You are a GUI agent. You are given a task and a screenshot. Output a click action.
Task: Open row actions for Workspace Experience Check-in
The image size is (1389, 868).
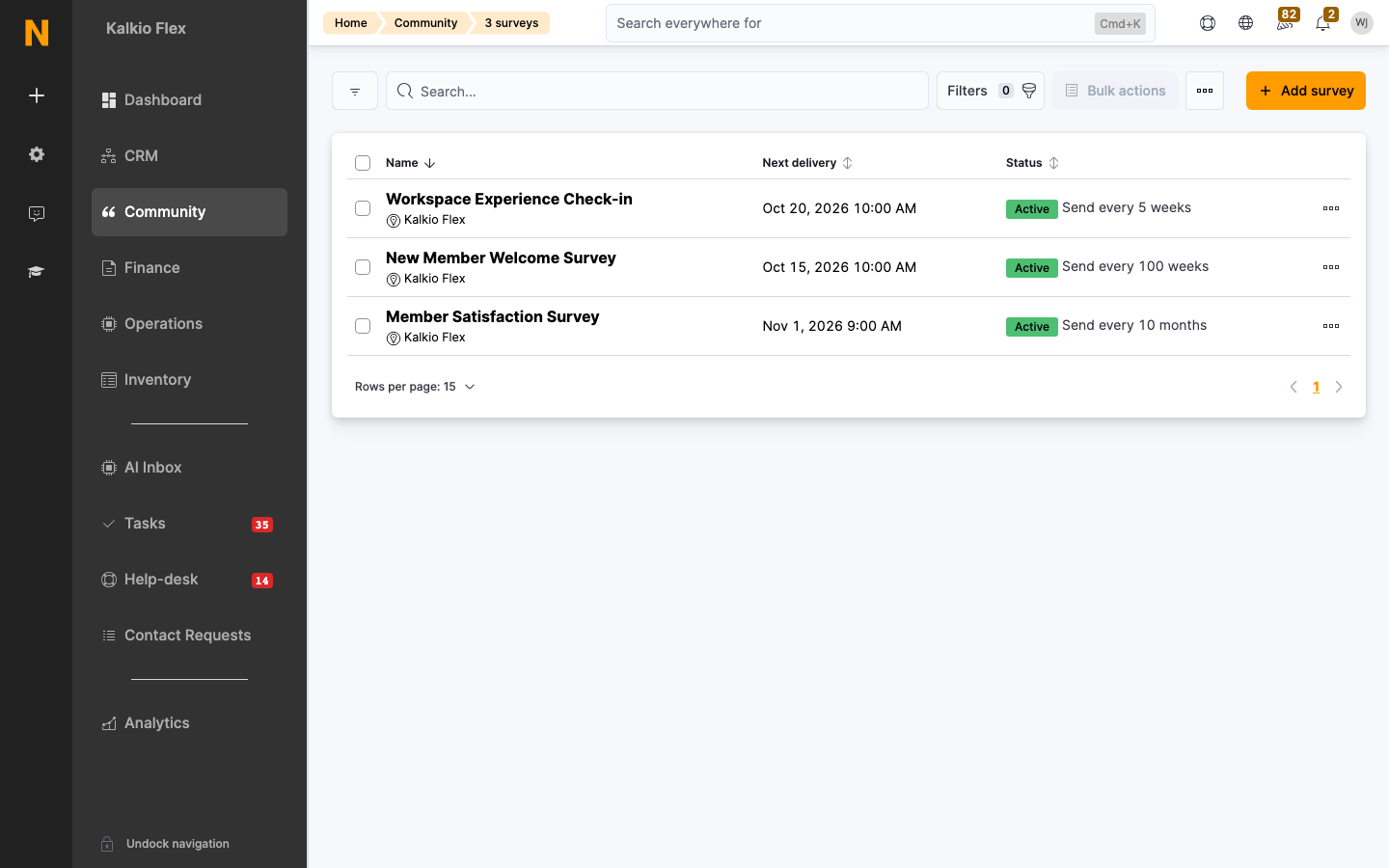pyautogui.click(x=1331, y=208)
